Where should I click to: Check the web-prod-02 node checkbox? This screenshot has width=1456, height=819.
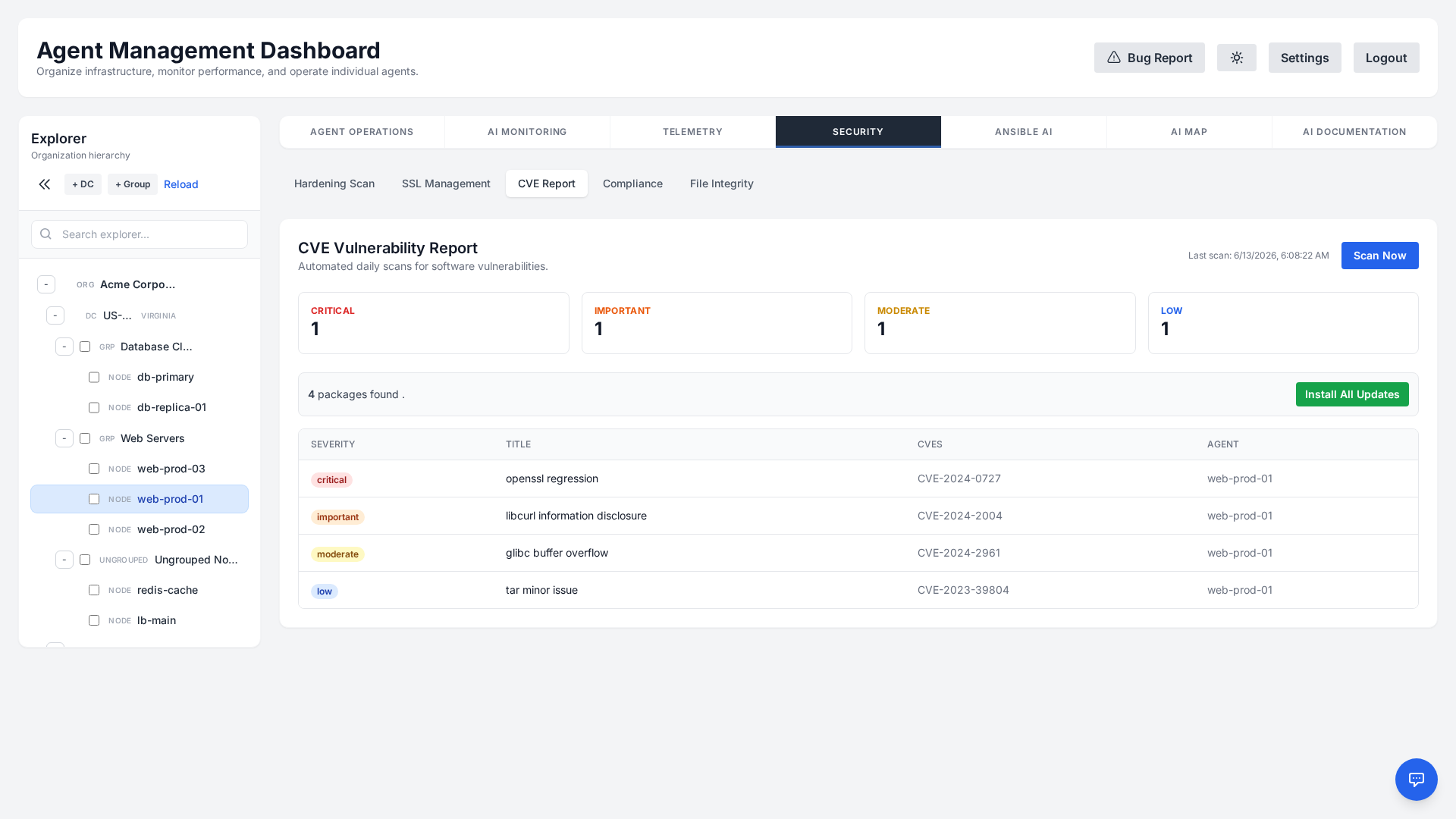coord(94,529)
